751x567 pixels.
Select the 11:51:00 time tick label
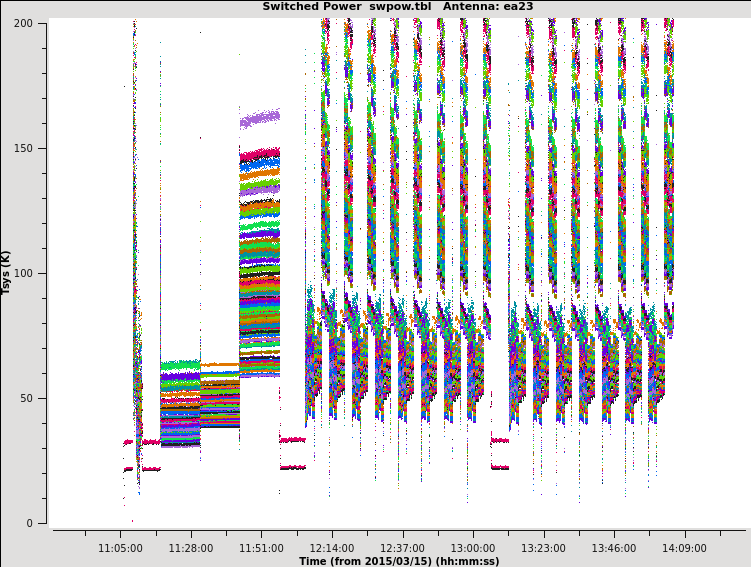[261, 548]
